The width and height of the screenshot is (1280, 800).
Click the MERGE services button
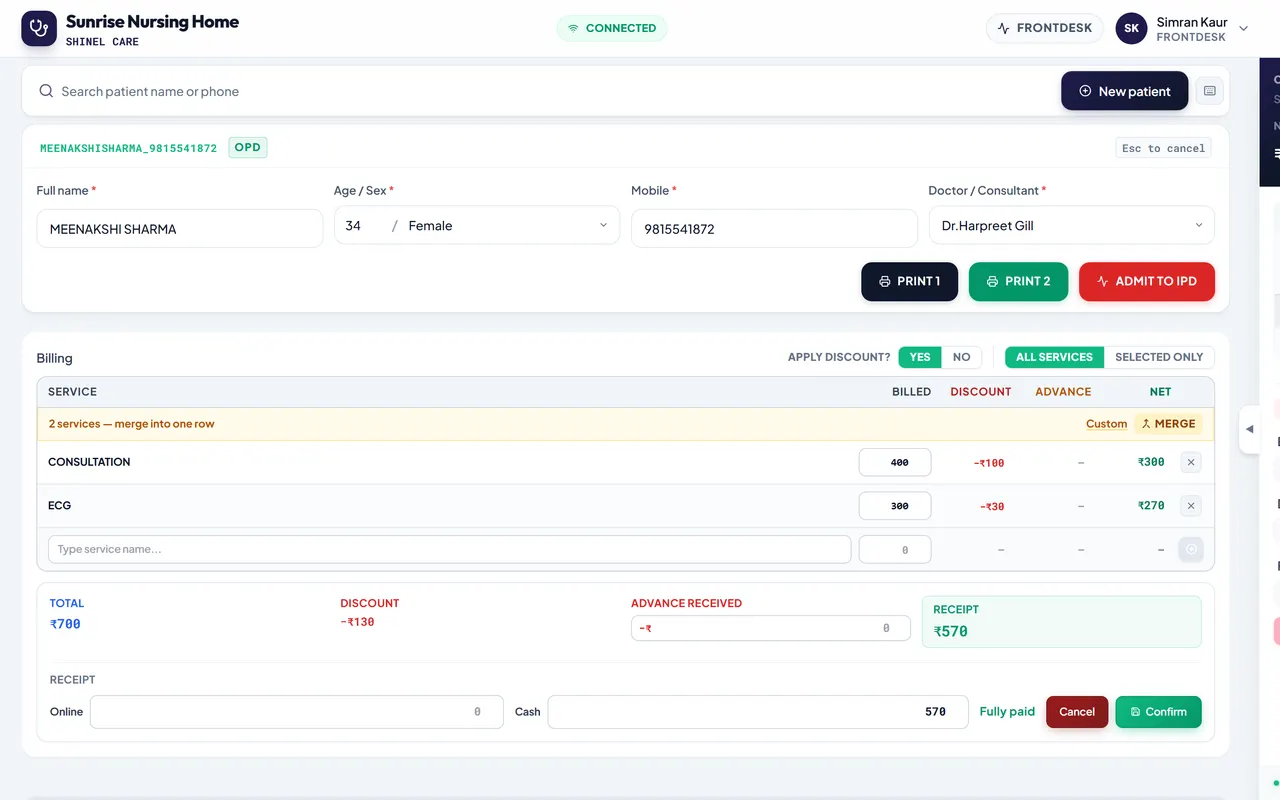pyautogui.click(x=1168, y=424)
